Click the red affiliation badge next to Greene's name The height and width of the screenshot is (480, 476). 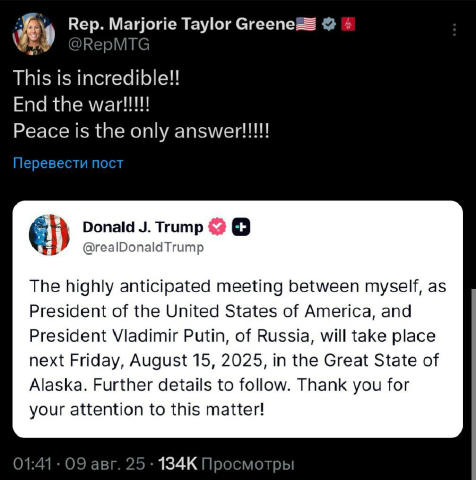pyautogui.click(x=348, y=24)
